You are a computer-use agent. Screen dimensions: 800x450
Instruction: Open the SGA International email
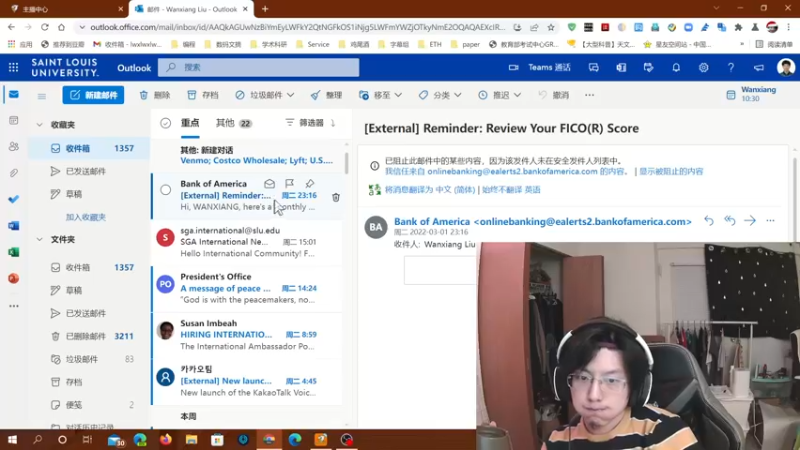(247, 242)
